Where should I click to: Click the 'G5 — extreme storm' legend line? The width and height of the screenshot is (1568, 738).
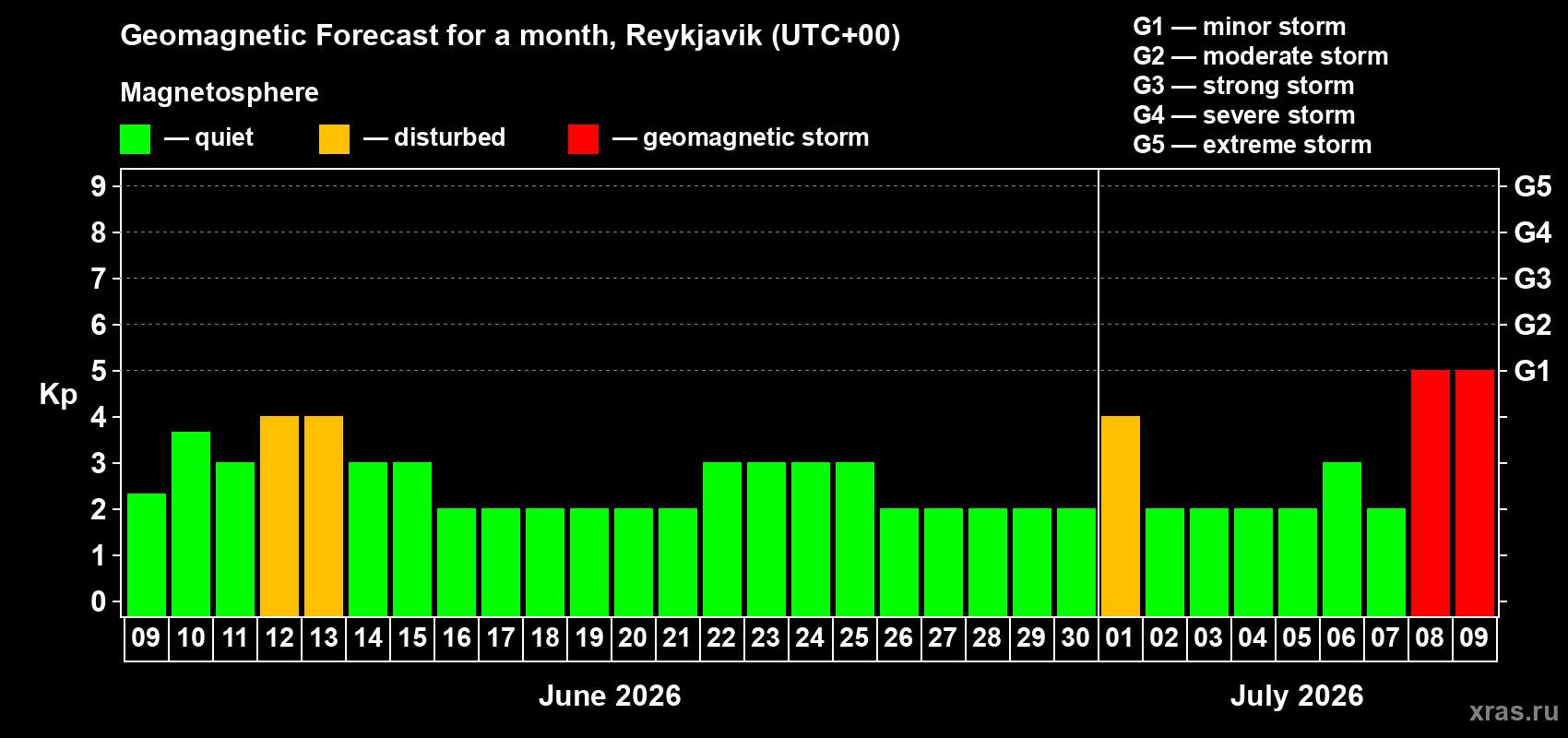coord(1252,145)
